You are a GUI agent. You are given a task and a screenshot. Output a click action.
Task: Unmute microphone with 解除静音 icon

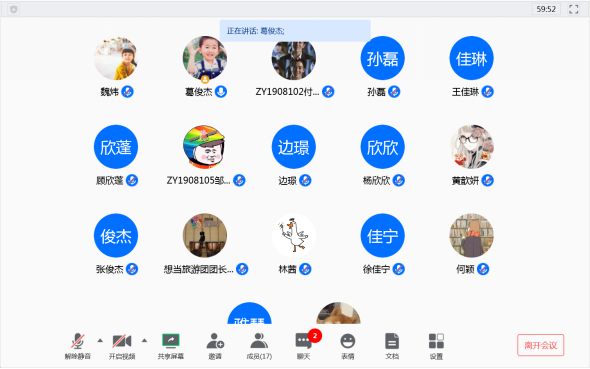click(x=78, y=346)
